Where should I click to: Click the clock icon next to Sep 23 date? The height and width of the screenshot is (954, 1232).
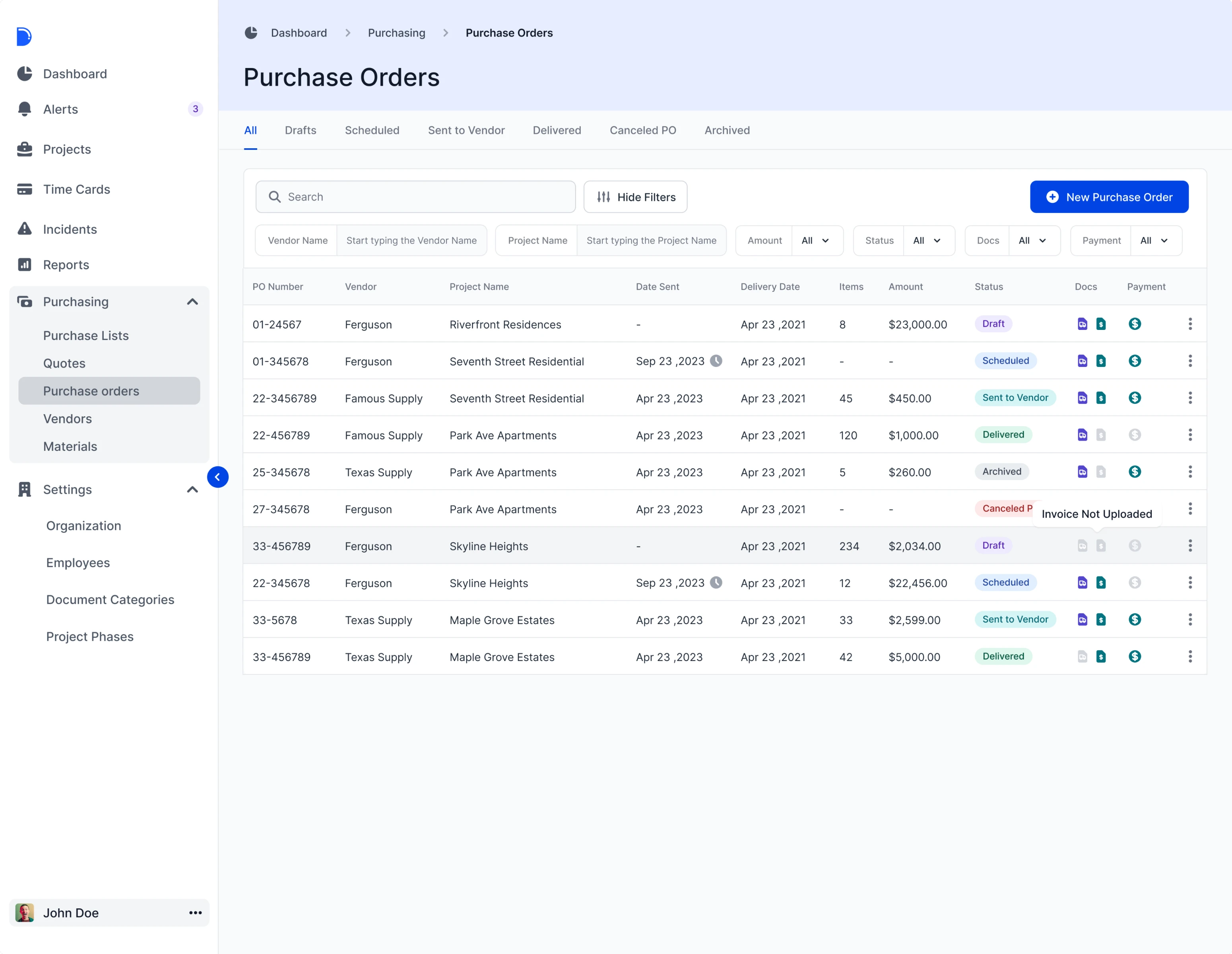[716, 361]
